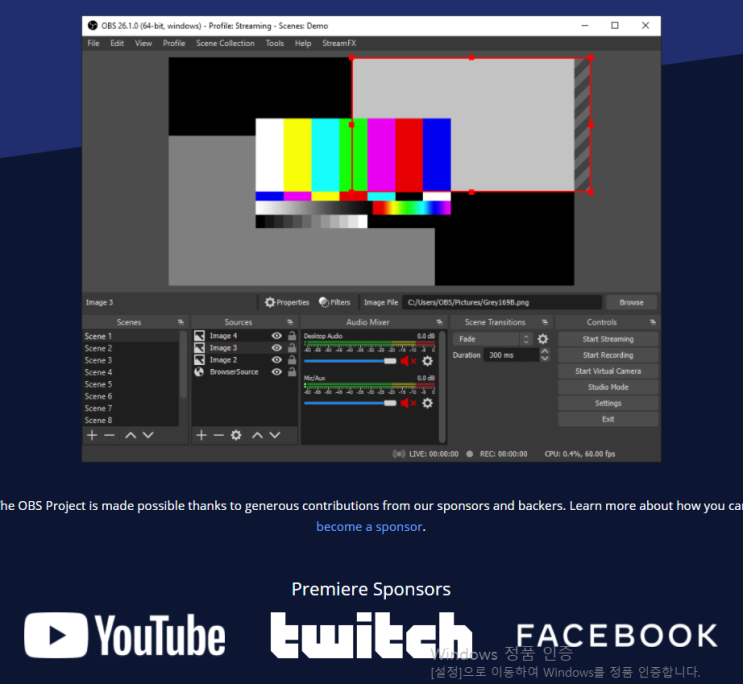This screenshot has height=684, width=743.
Task: Click the Exit button
Action: [x=608, y=420]
